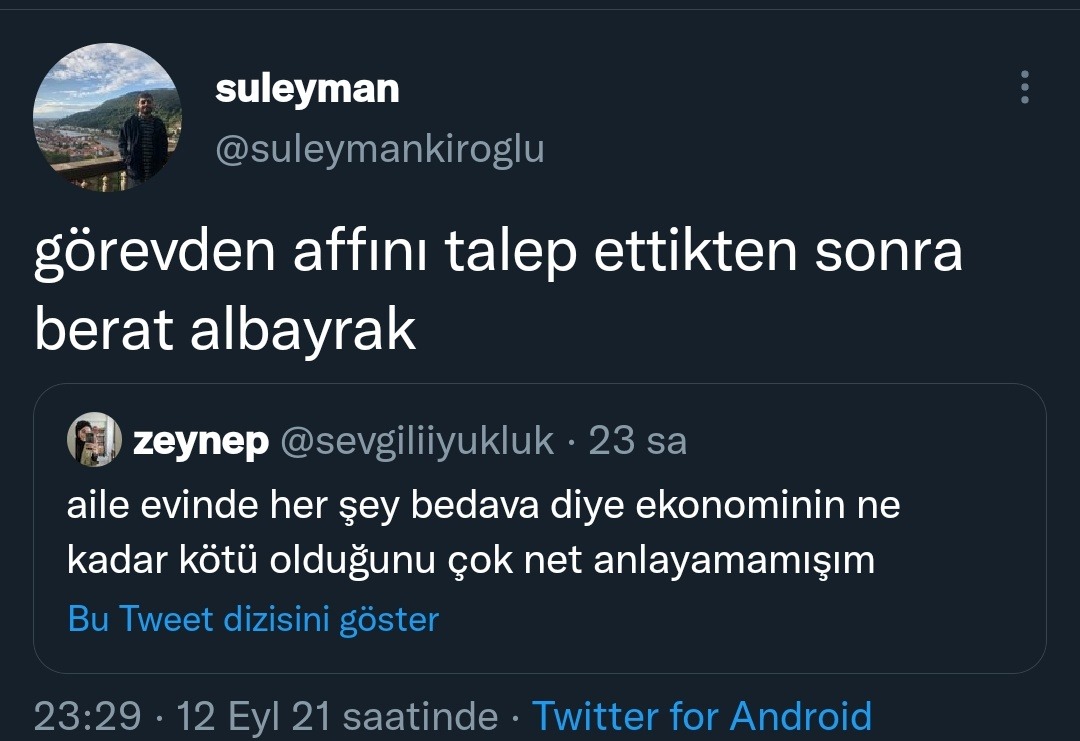Click the "berat albayrak" tweet line
1080x741 pixels.
pos(225,330)
